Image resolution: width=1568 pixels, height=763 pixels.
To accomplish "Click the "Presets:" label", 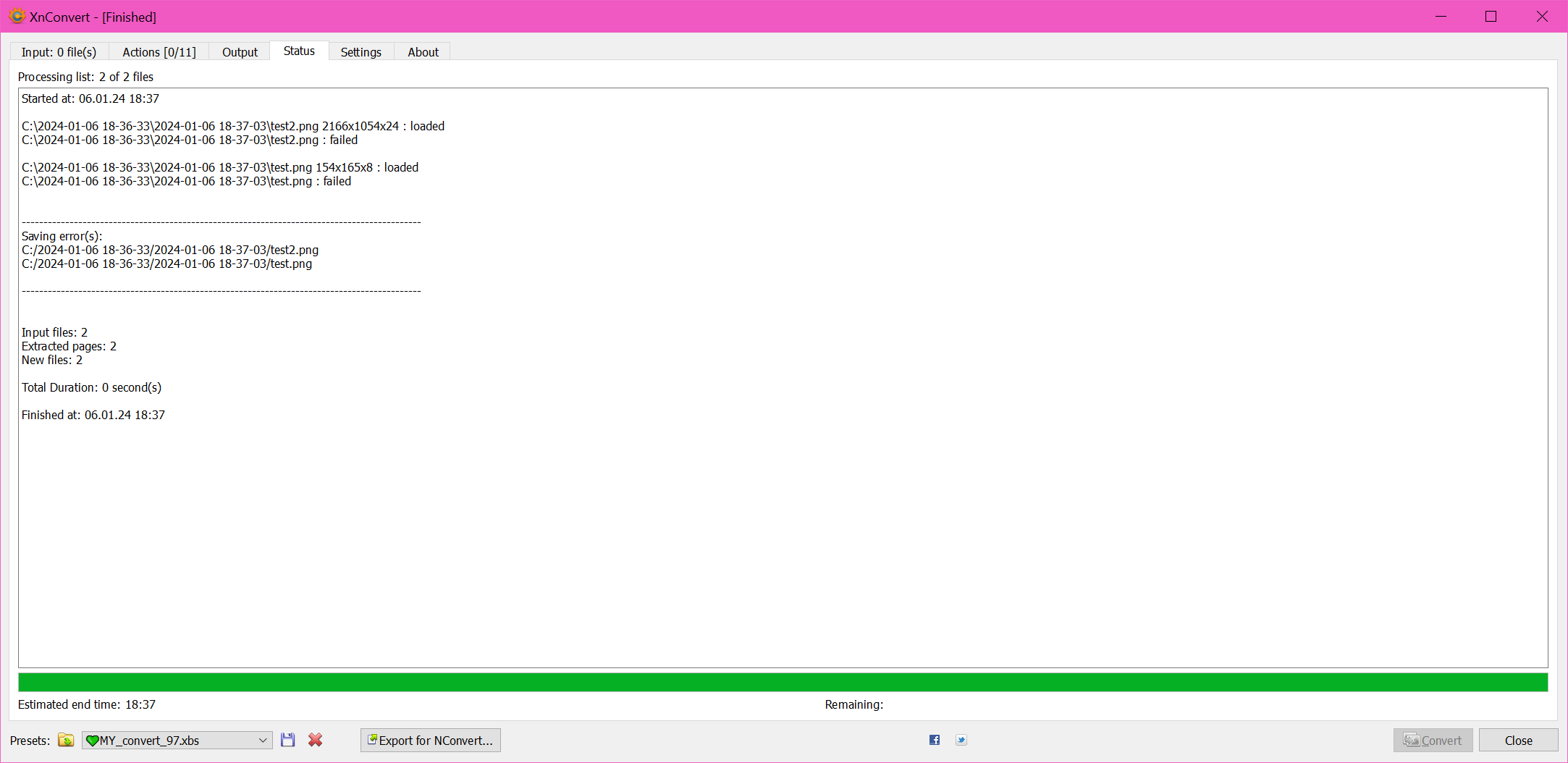I will point(30,741).
